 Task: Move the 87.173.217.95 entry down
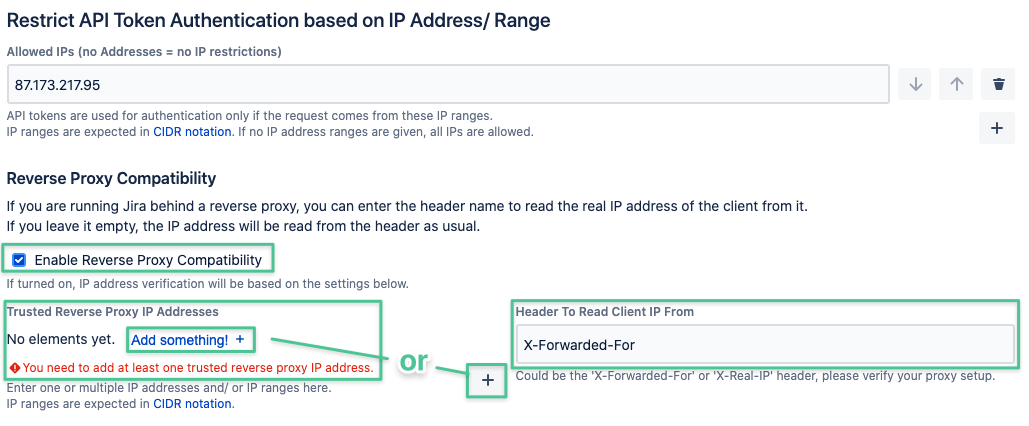click(914, 84)
